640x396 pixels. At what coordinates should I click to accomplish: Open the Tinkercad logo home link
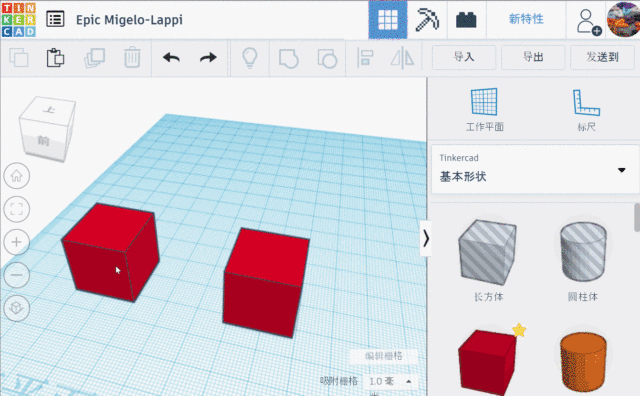pyautogui.click(x=19, y=20)
